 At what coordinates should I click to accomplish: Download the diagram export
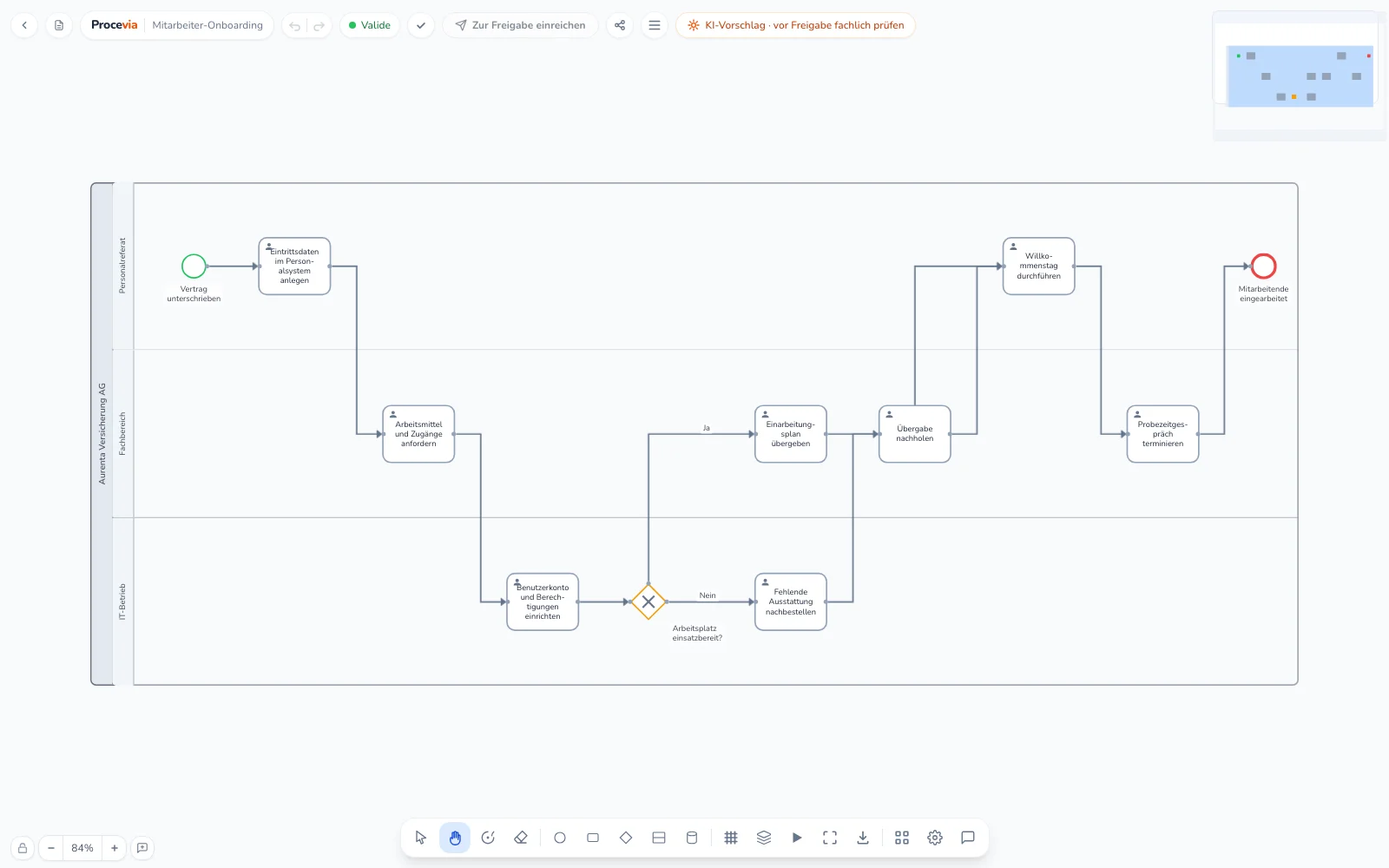[x=863, y=838]
